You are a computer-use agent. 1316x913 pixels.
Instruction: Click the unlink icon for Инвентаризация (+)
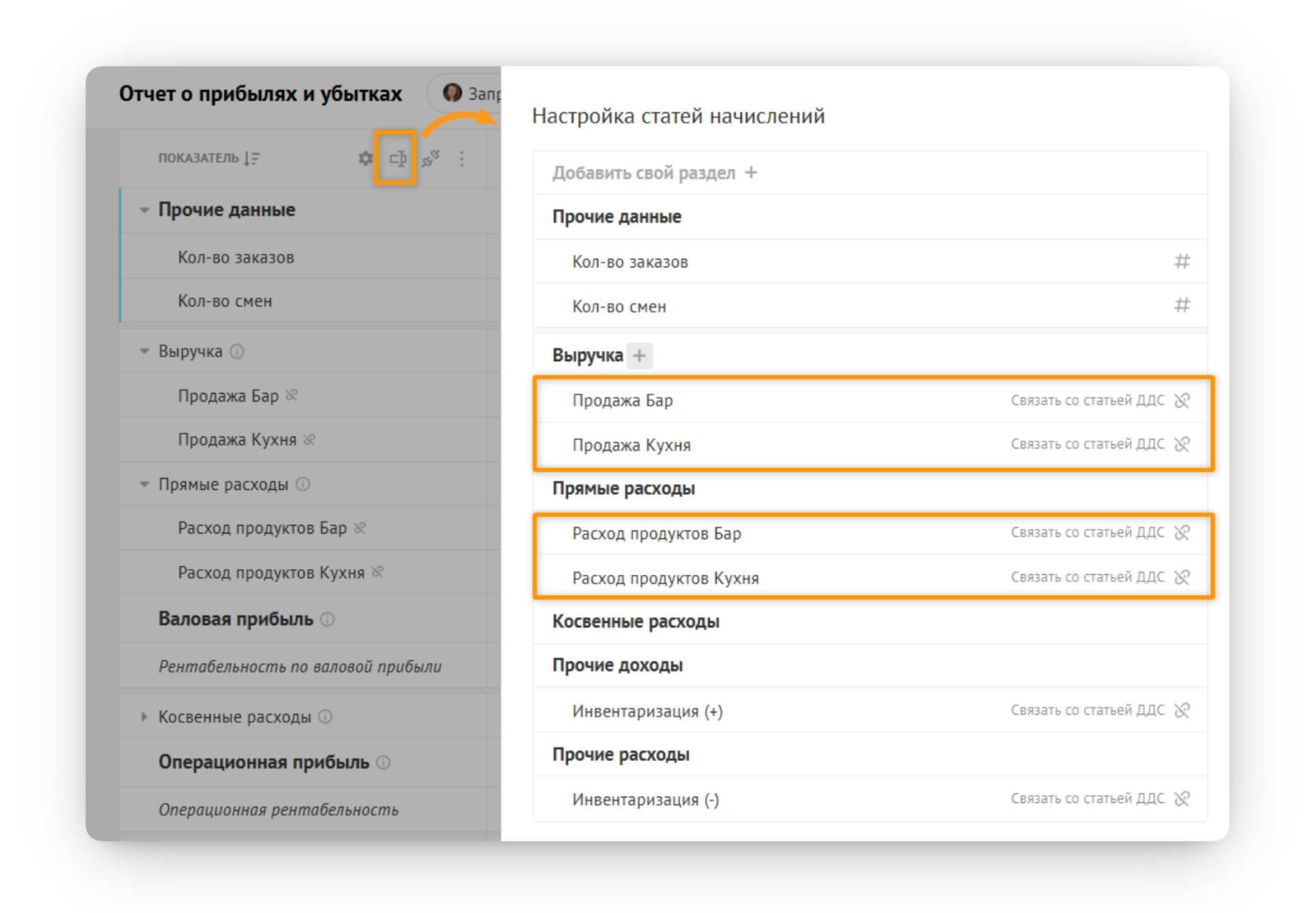(1182, 710)
